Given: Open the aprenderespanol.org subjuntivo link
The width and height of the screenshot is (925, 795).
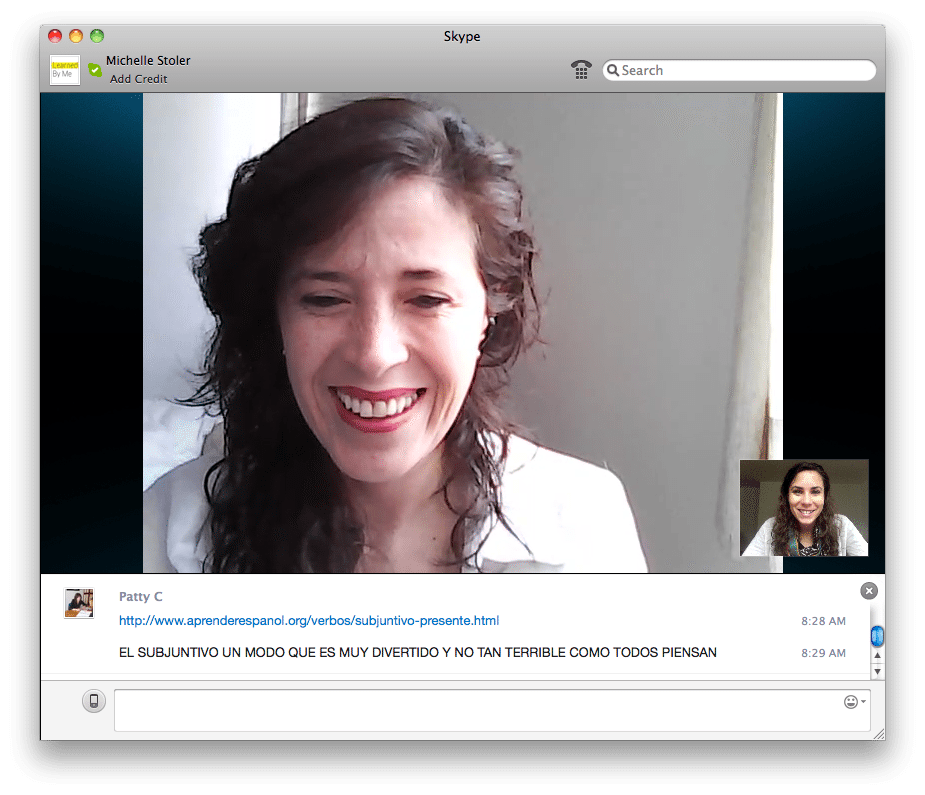Looking at the screenshot, I should (308, 621).
